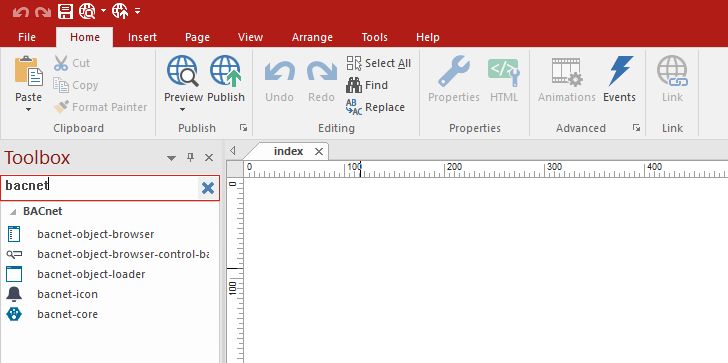The width and height of the screenshot is (728, 363).
Task: Switch to the View ribbon tab
Action: [x=250, y=38]
